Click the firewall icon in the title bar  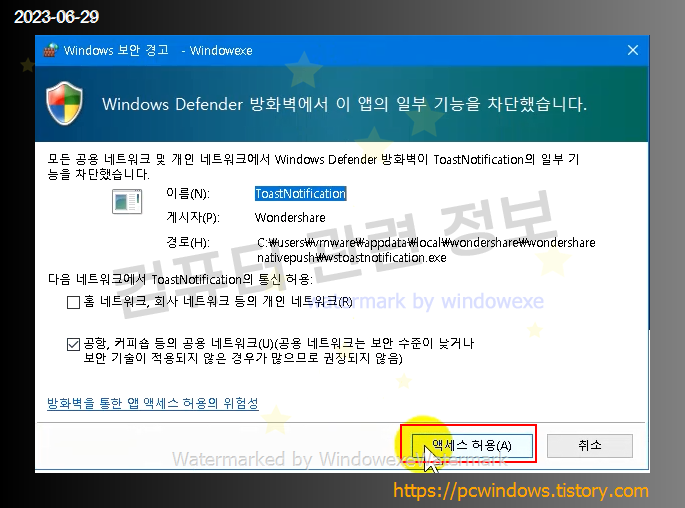(x=50, y=50)
